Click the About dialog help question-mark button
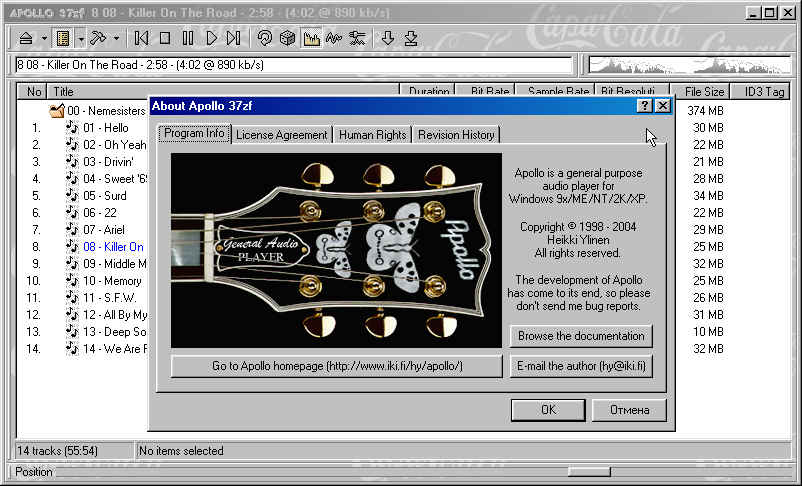 [644, 106]
